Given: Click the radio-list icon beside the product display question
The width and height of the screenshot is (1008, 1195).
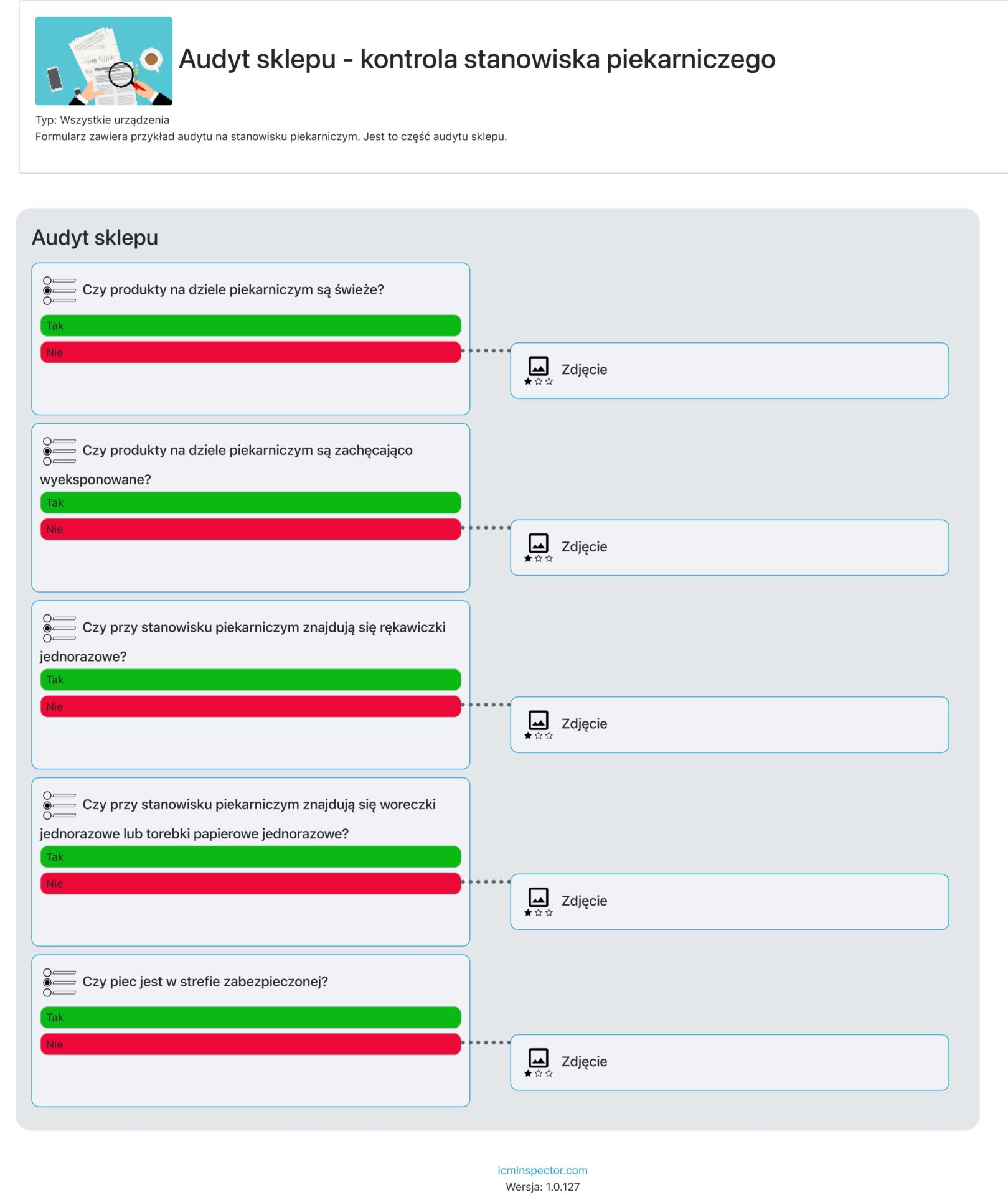Looking at the screenshot, I should [59, 451].
